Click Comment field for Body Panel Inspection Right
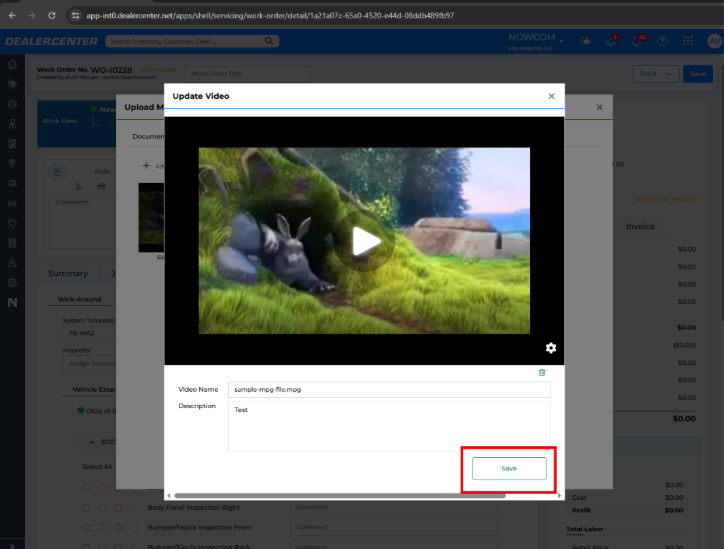This screenshot has height=549, width=724. (394, 507)
